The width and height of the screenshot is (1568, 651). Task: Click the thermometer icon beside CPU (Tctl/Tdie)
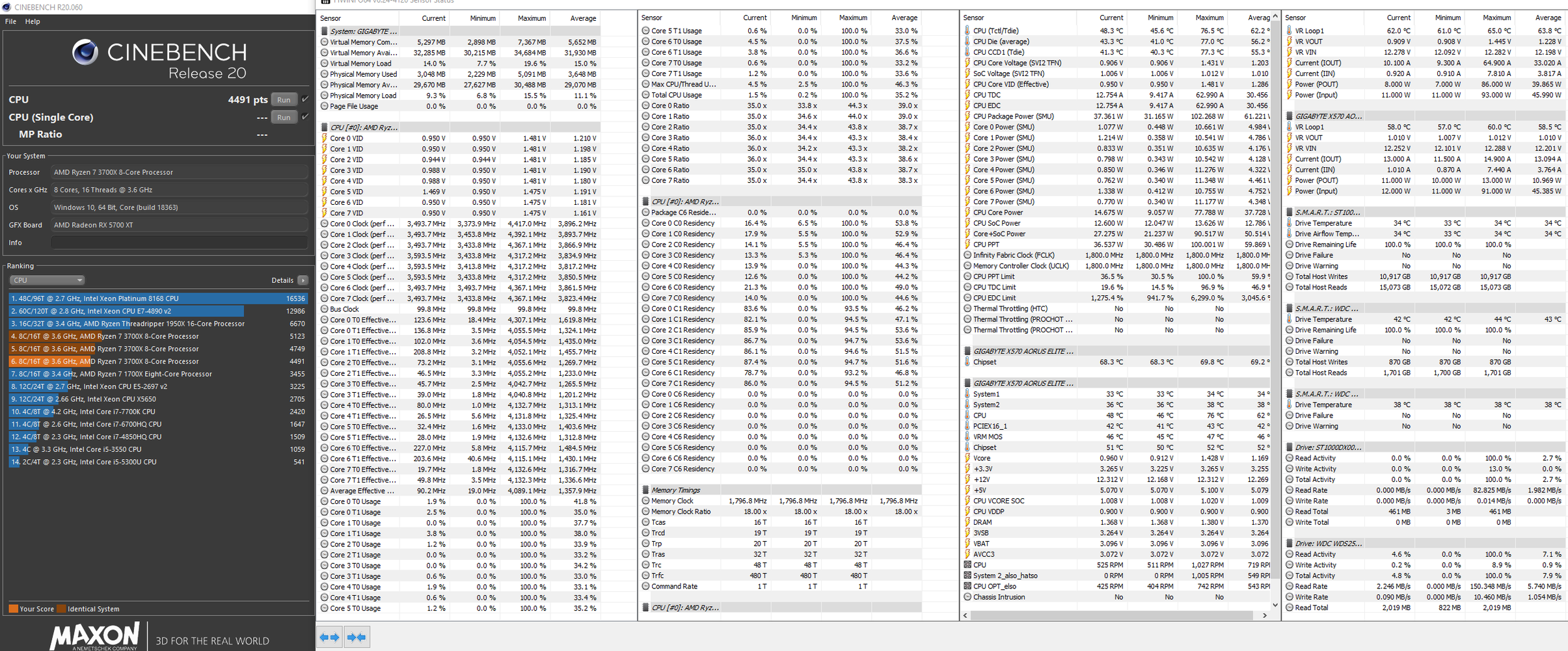coord(967,31)
